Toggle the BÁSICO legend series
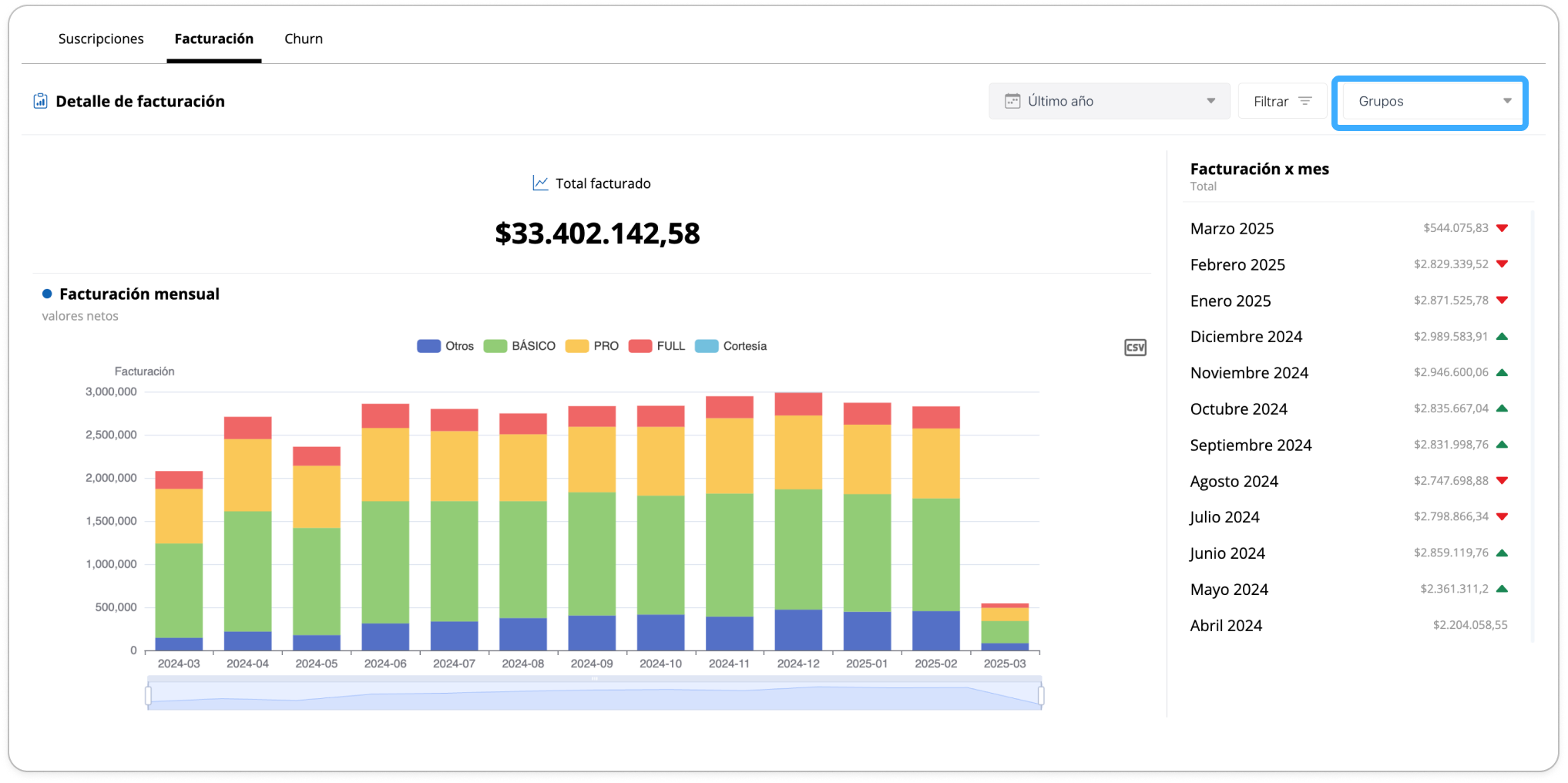This screenshot has height=783, width=1568. (519, 346)
